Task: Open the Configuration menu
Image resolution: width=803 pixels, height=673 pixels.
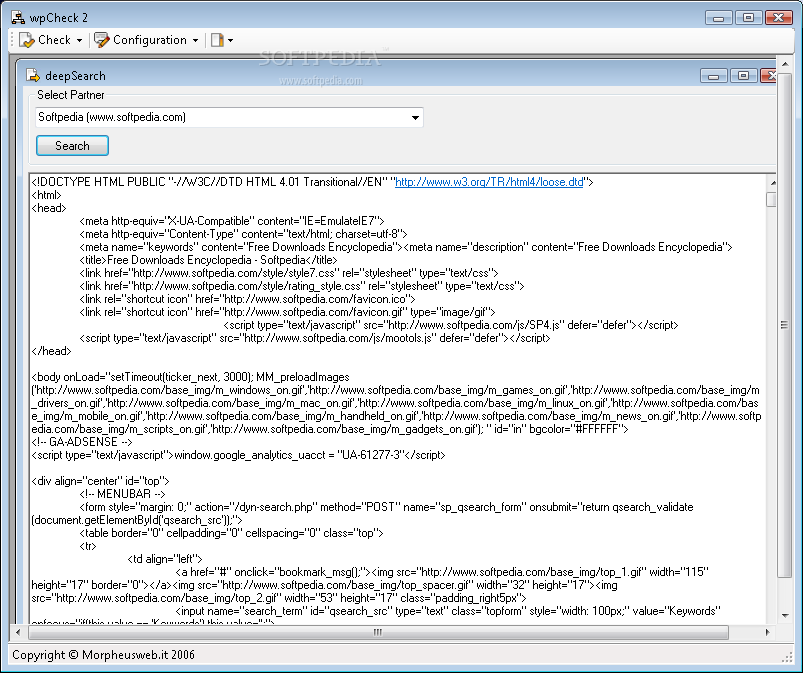Action: [146, 40]
